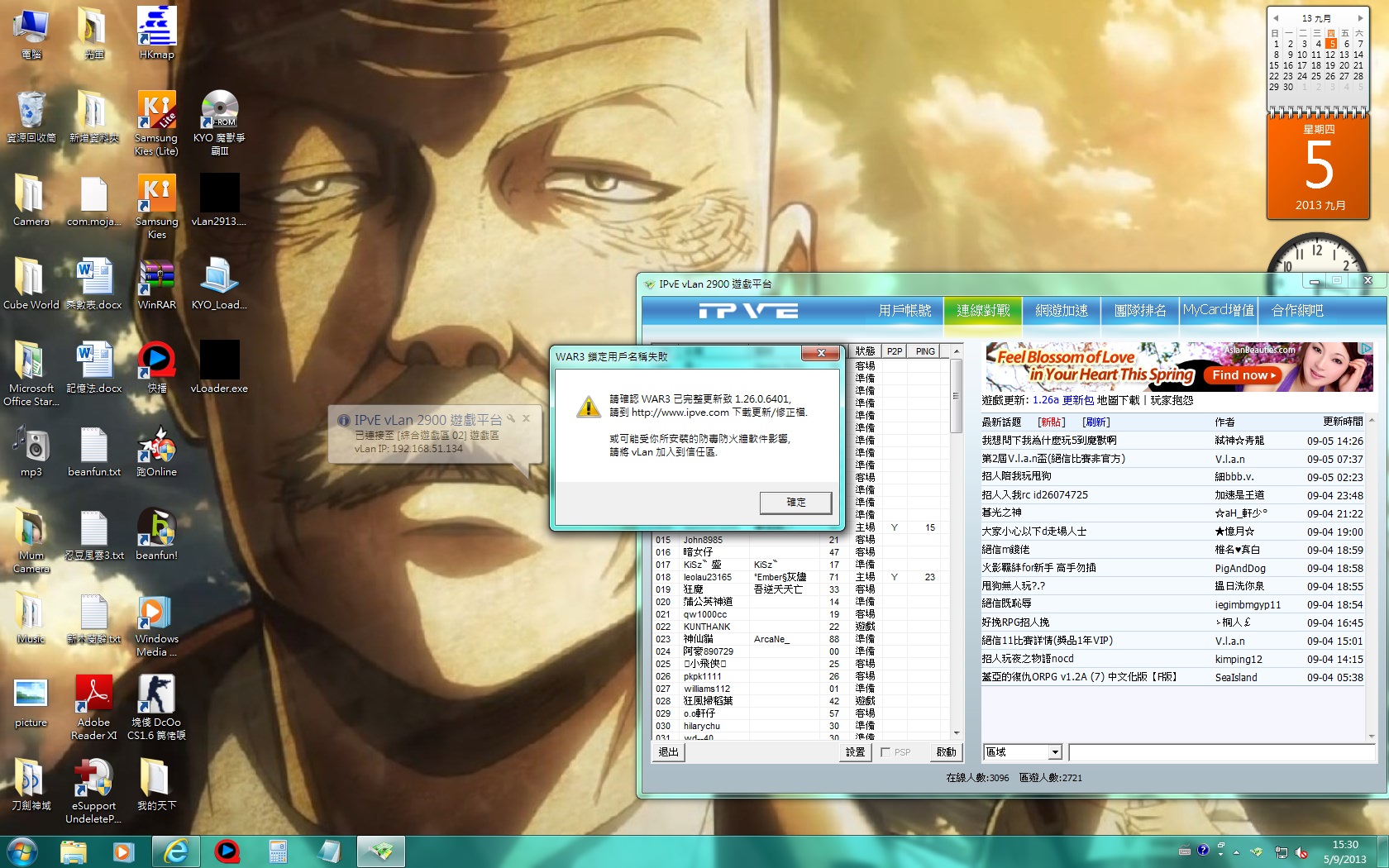Click the 確定 button in the WAR3 error dialog

tap(795, 503)
